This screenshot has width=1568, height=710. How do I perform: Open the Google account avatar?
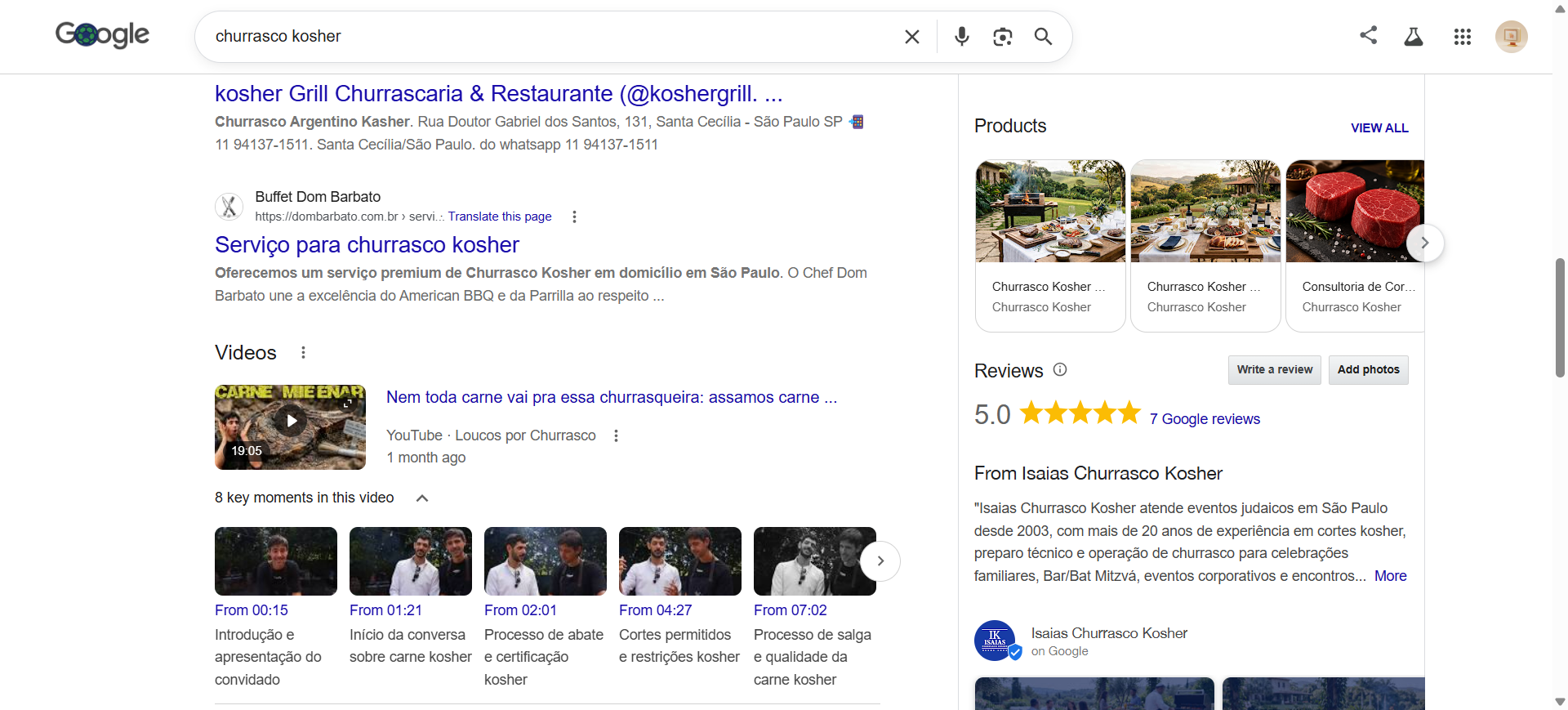[x=1511, y=37]
